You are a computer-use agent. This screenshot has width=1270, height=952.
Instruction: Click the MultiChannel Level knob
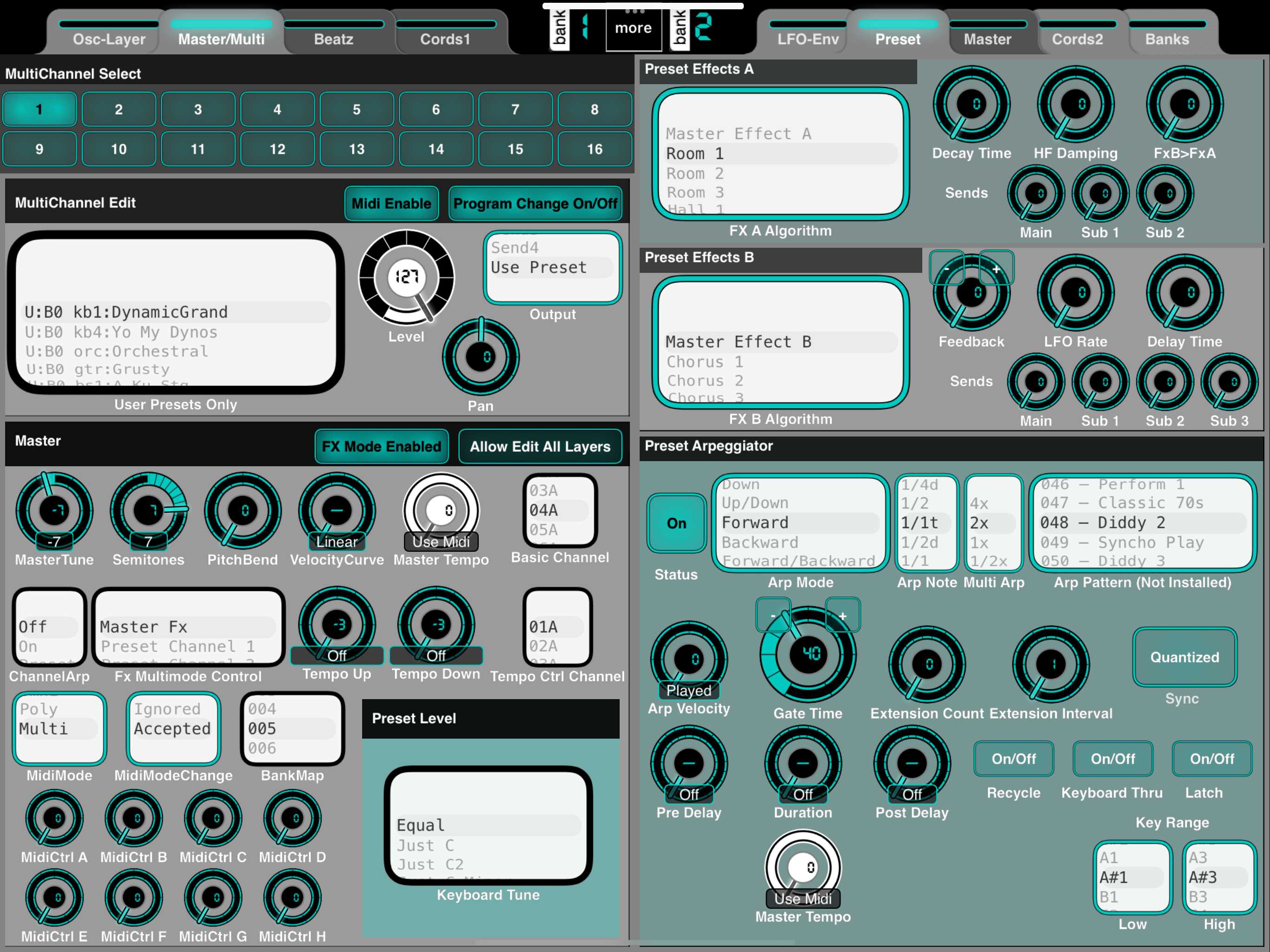coord(406,278)
